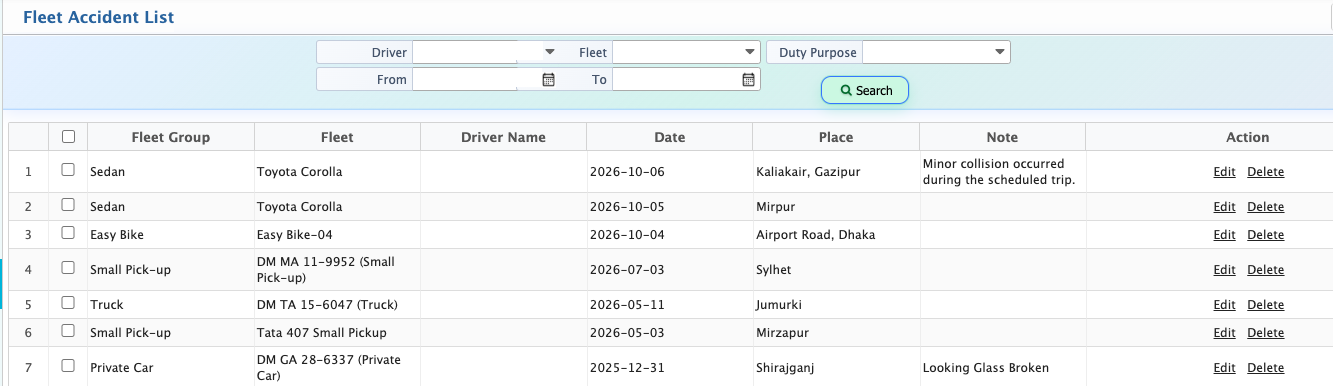Select the Mirzapur row checkbox
Image resolution: width=1333 pixels, height=386 pixels.
click(x=68, y=331)
